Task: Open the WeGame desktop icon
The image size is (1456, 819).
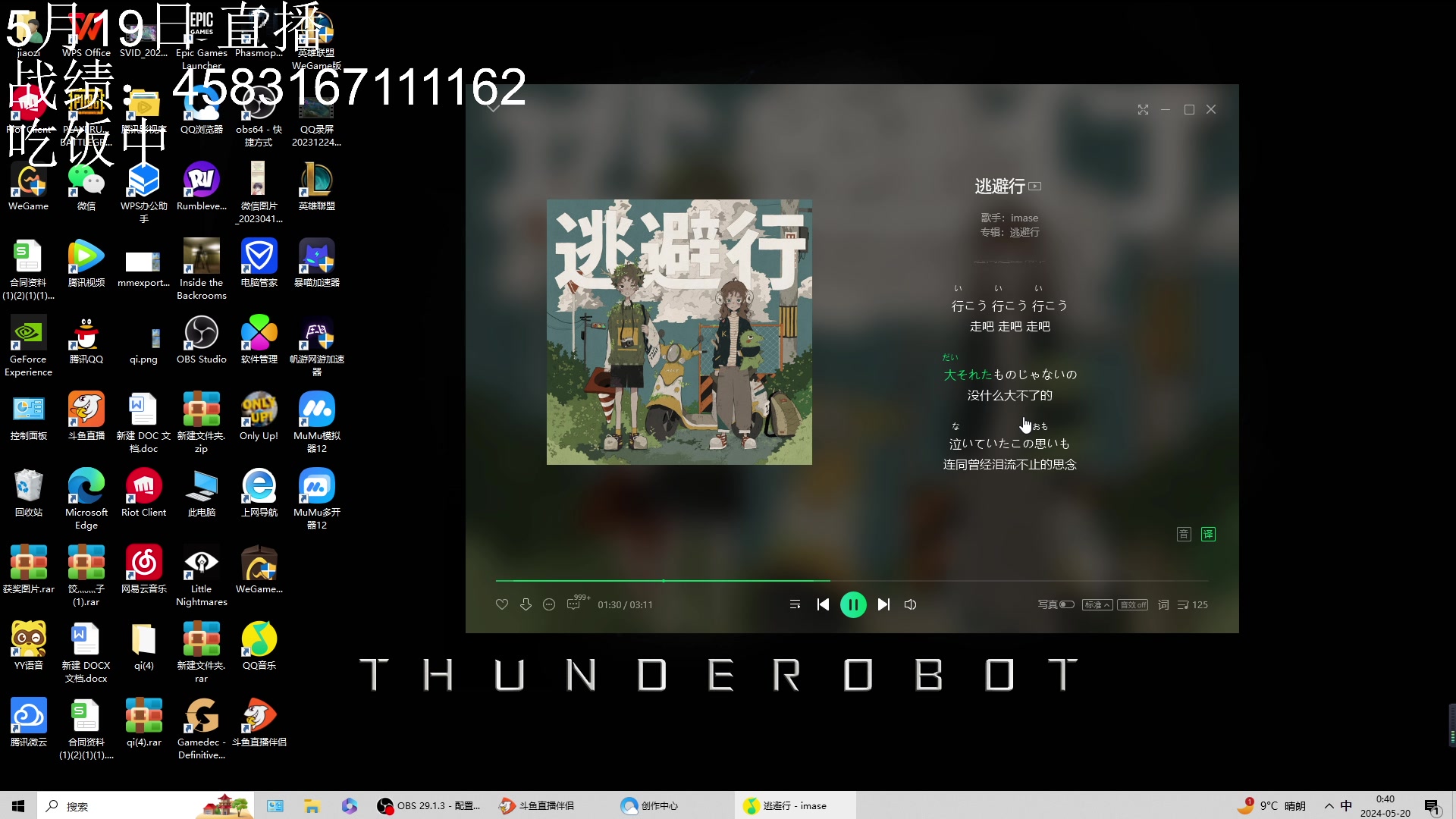Action: pos(29,187)
